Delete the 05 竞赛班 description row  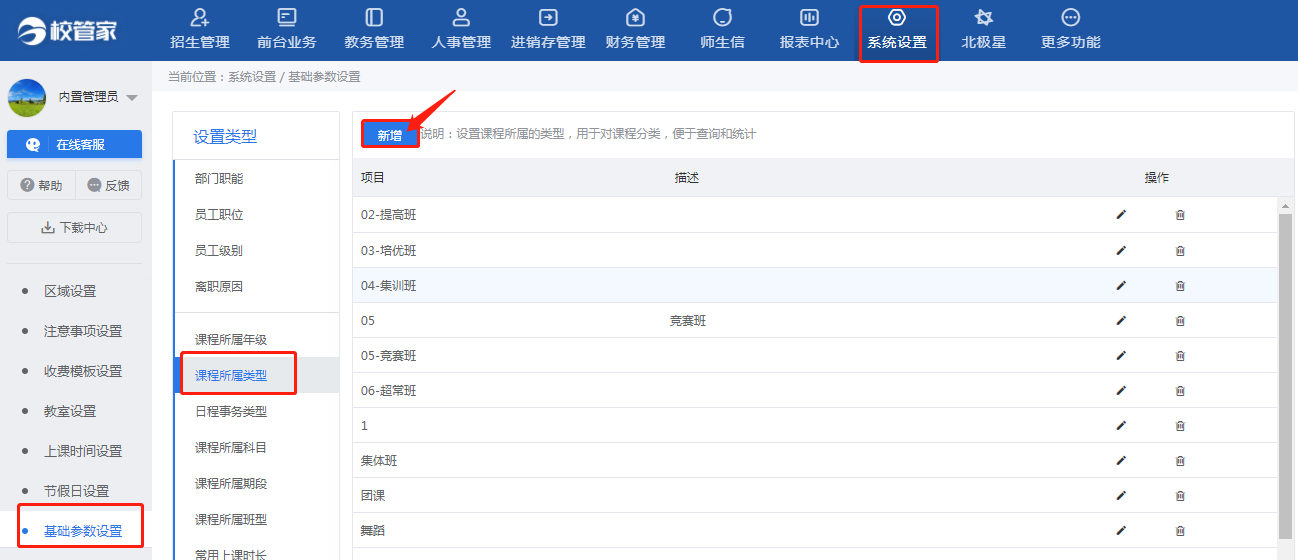click(x=1180, y=320)
